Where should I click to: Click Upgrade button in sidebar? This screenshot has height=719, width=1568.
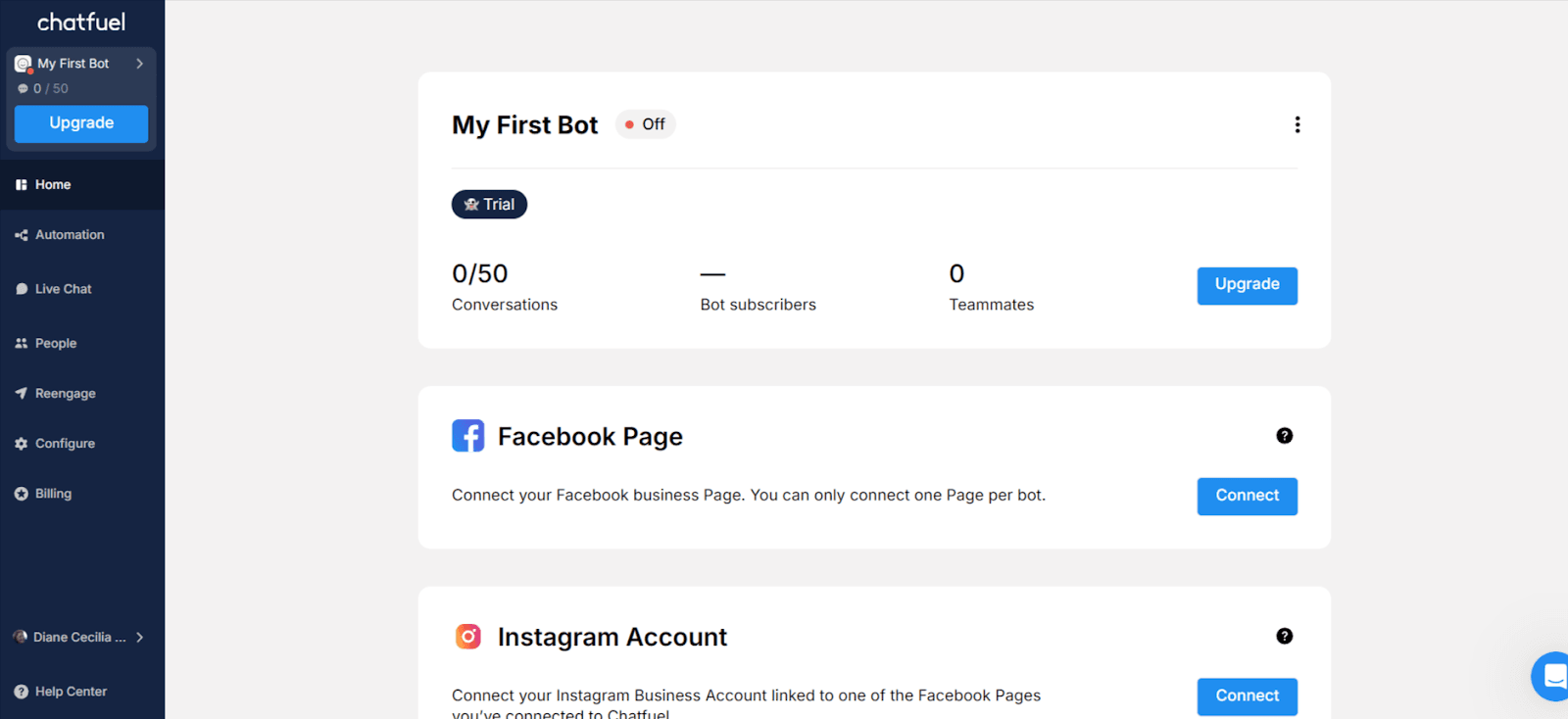[x=81, y=123]
